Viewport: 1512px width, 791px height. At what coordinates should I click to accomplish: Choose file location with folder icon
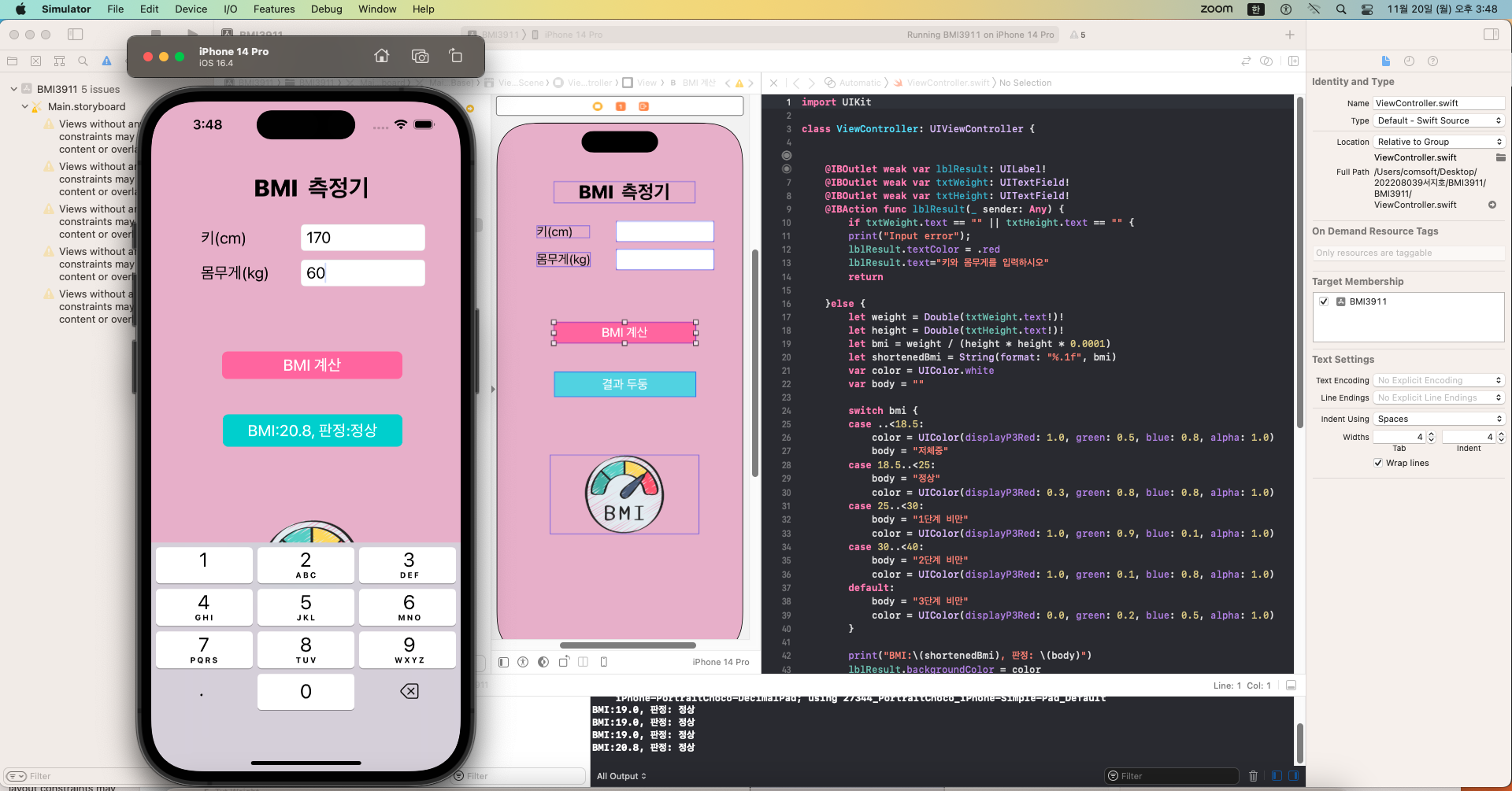click(x=1501, y=157)
